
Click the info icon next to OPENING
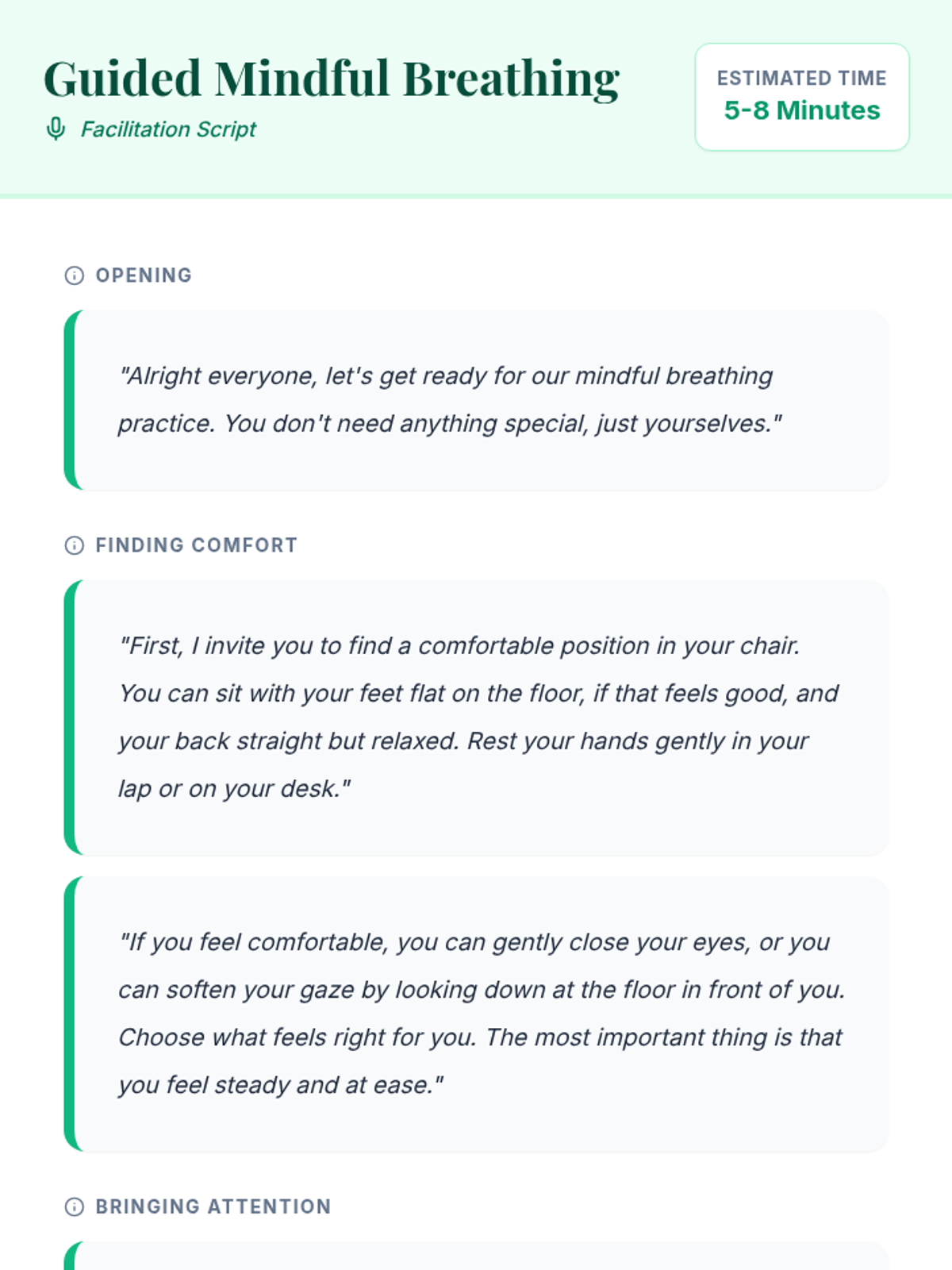tap(74, 275)
